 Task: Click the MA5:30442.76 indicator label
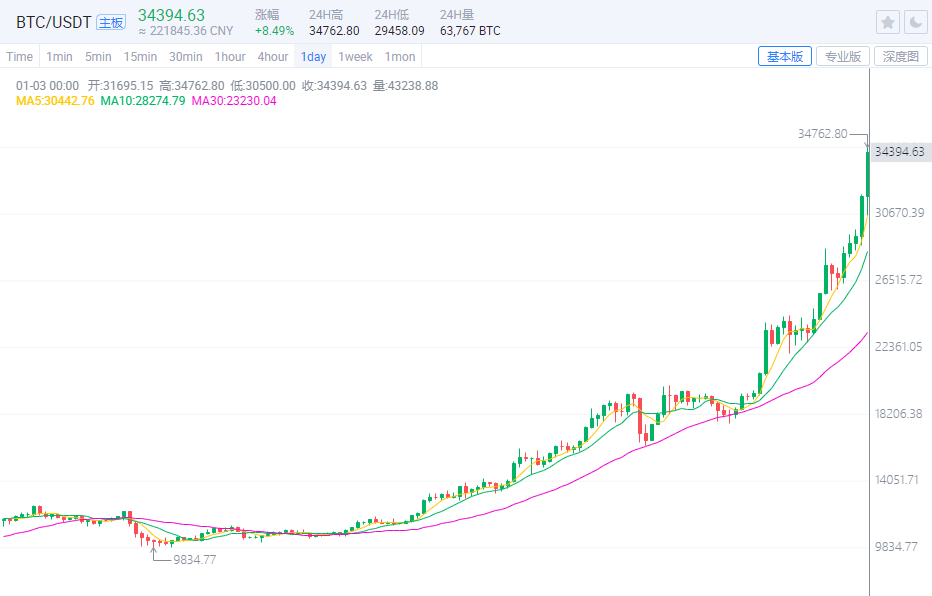point(55,101)
